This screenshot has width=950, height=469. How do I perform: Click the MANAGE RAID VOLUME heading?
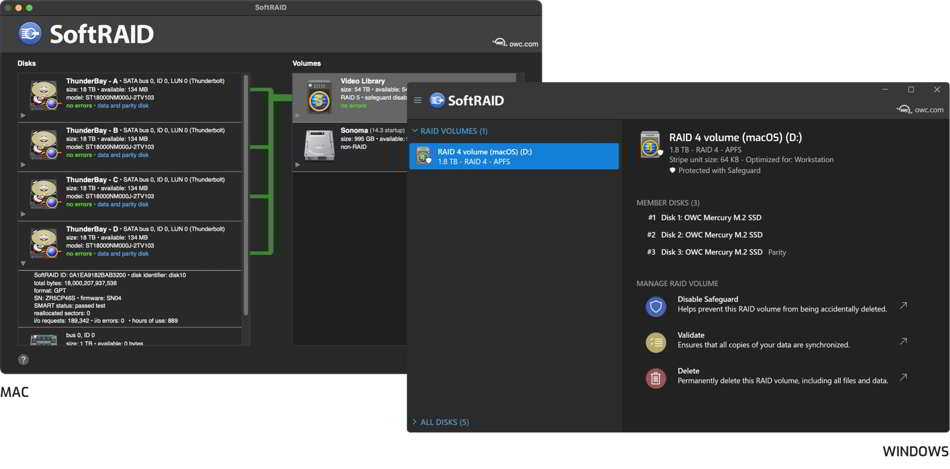(677, 283)
